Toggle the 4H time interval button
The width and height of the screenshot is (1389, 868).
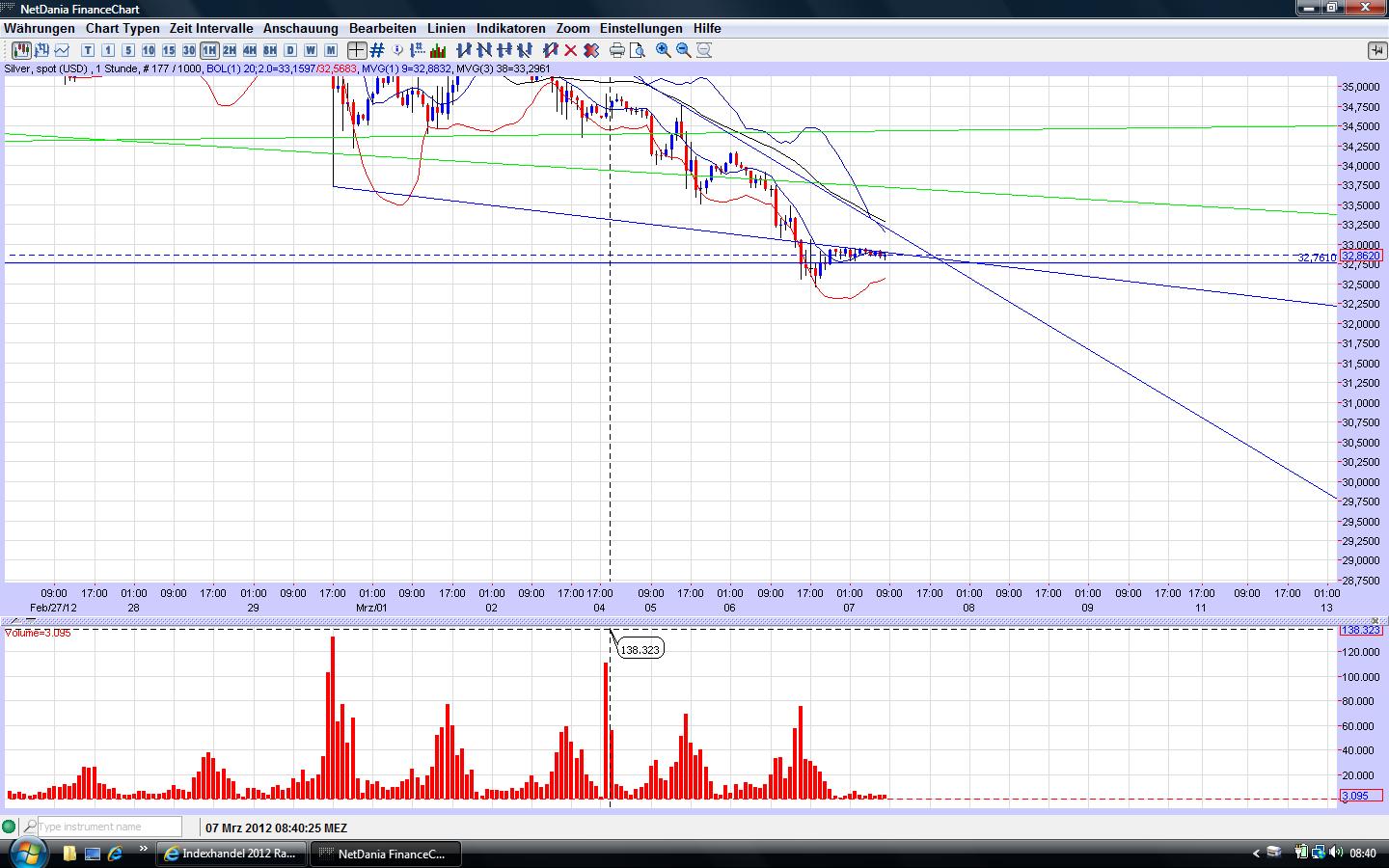coord(250,50)
